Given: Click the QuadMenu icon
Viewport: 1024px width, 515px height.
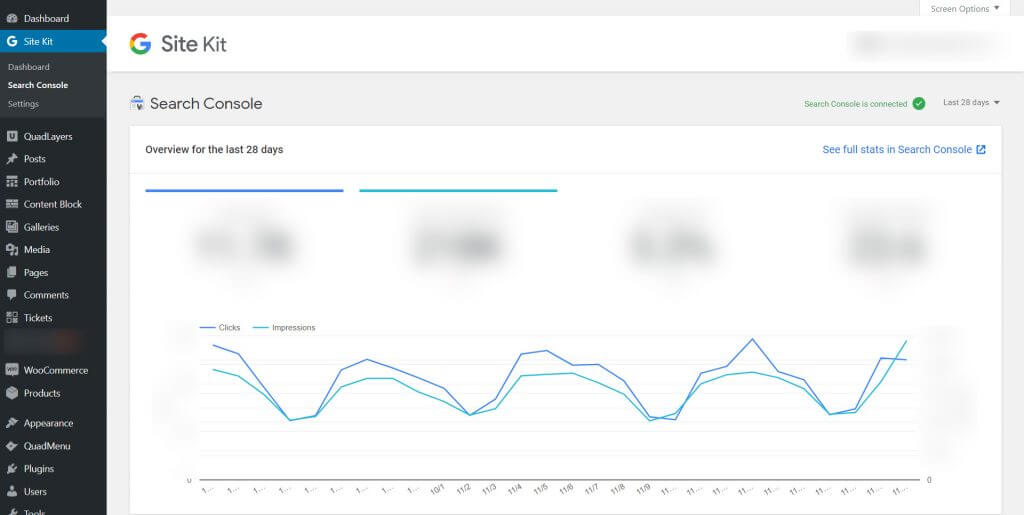Looking at the screenshot, I should click(12, 446).
